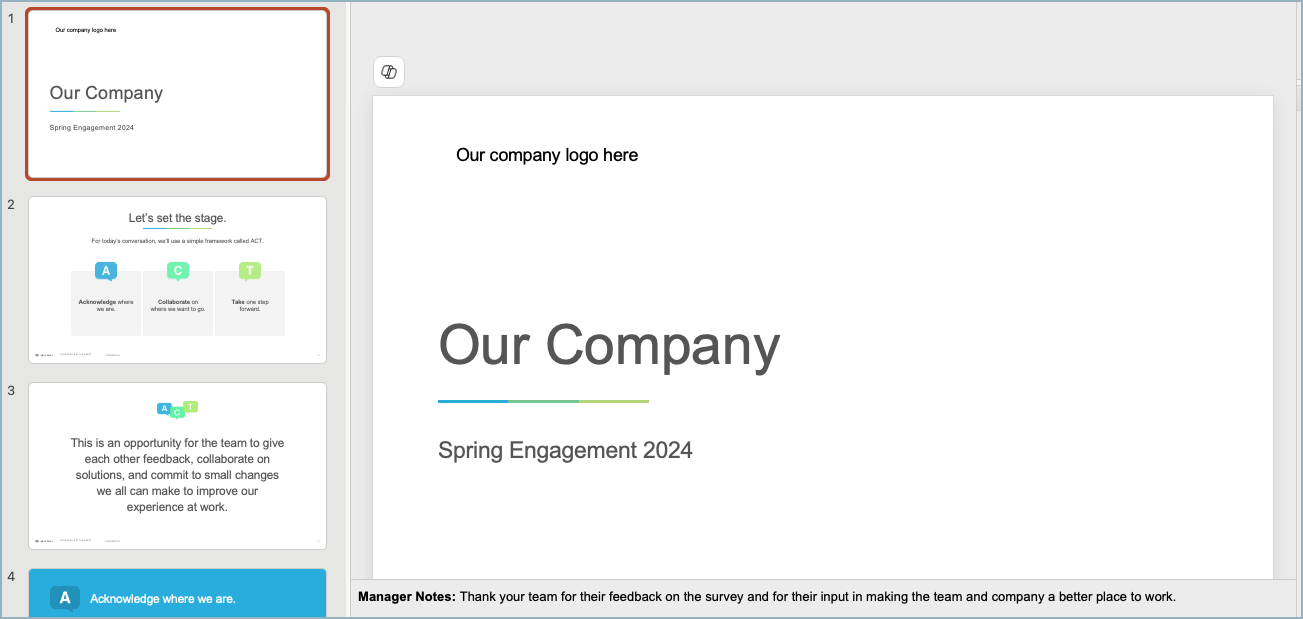The image size is (1303, 619).
Task: Click the 'Our company logo here' placeholder
Action: pos(547,155)
